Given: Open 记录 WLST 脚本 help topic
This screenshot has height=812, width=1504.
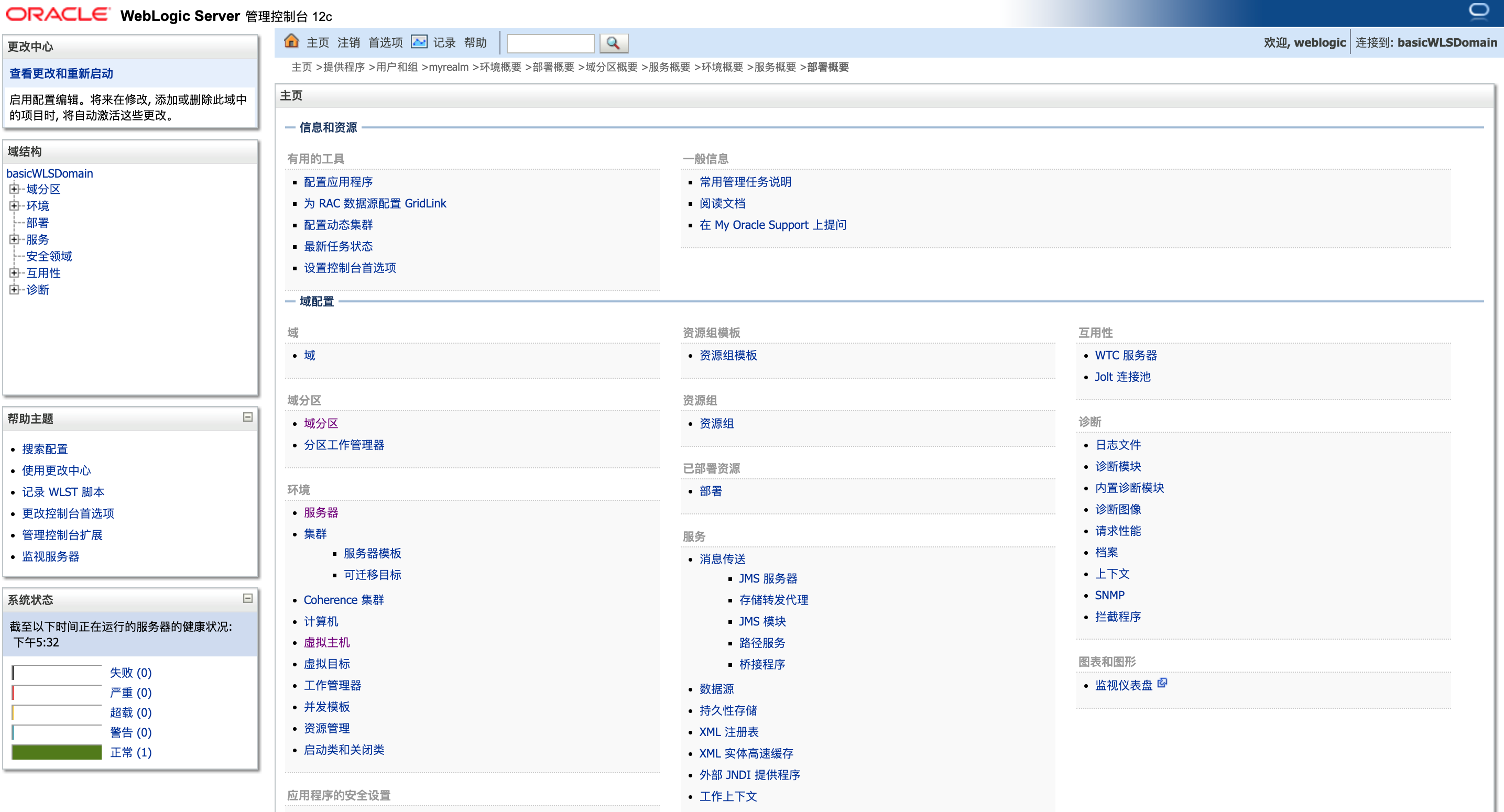Looking at the screenshot, I should tap(63, 492).
